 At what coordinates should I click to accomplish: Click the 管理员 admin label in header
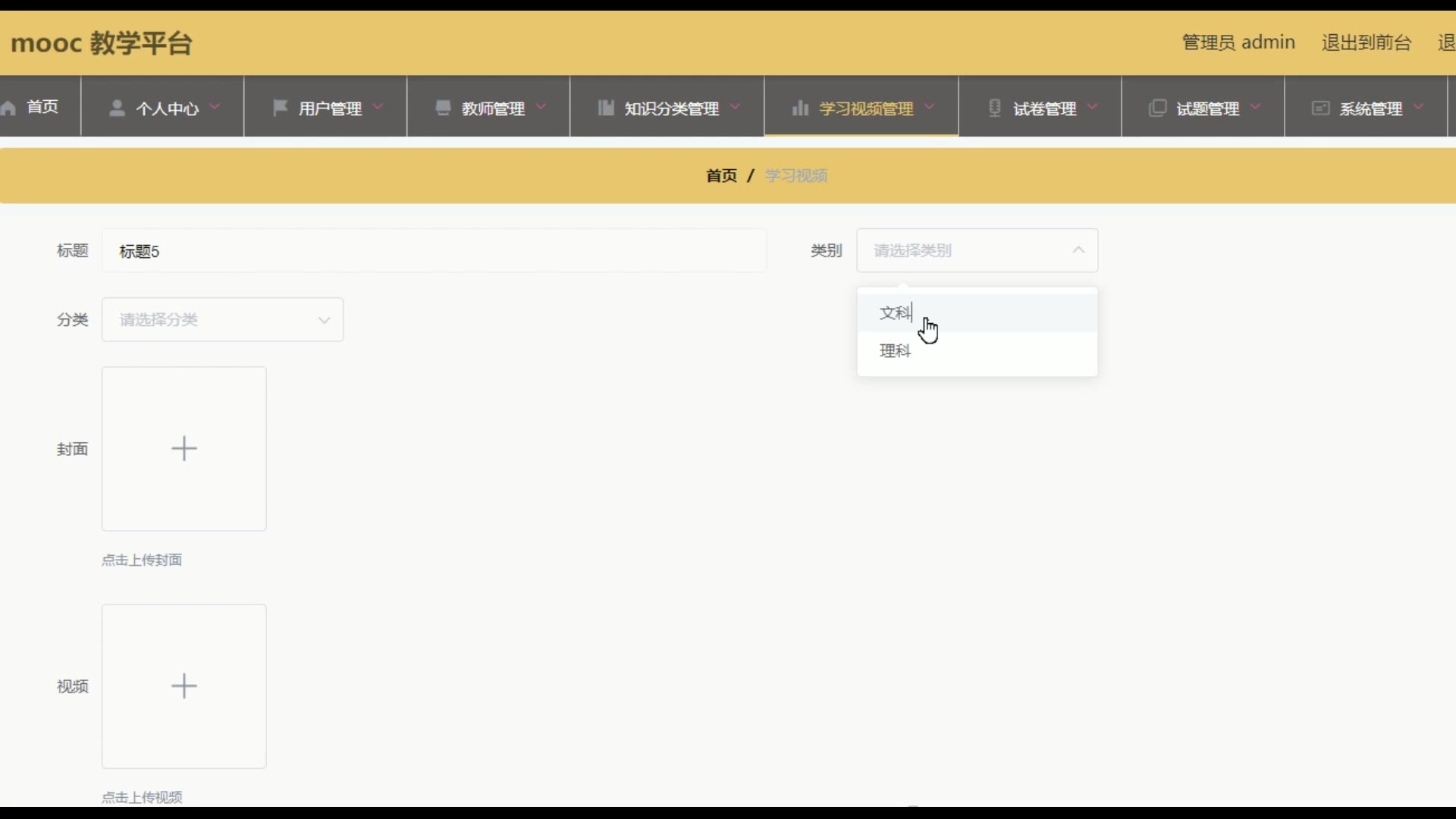pos(1238,42)
